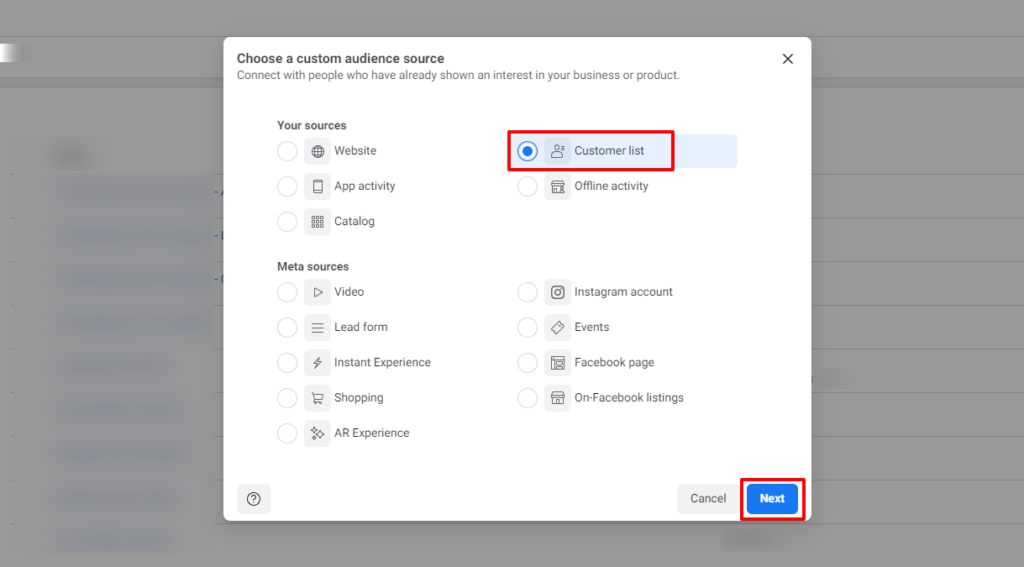Click the Events ticket icon
Screen dimensions: 1024x567
[558, 328]
